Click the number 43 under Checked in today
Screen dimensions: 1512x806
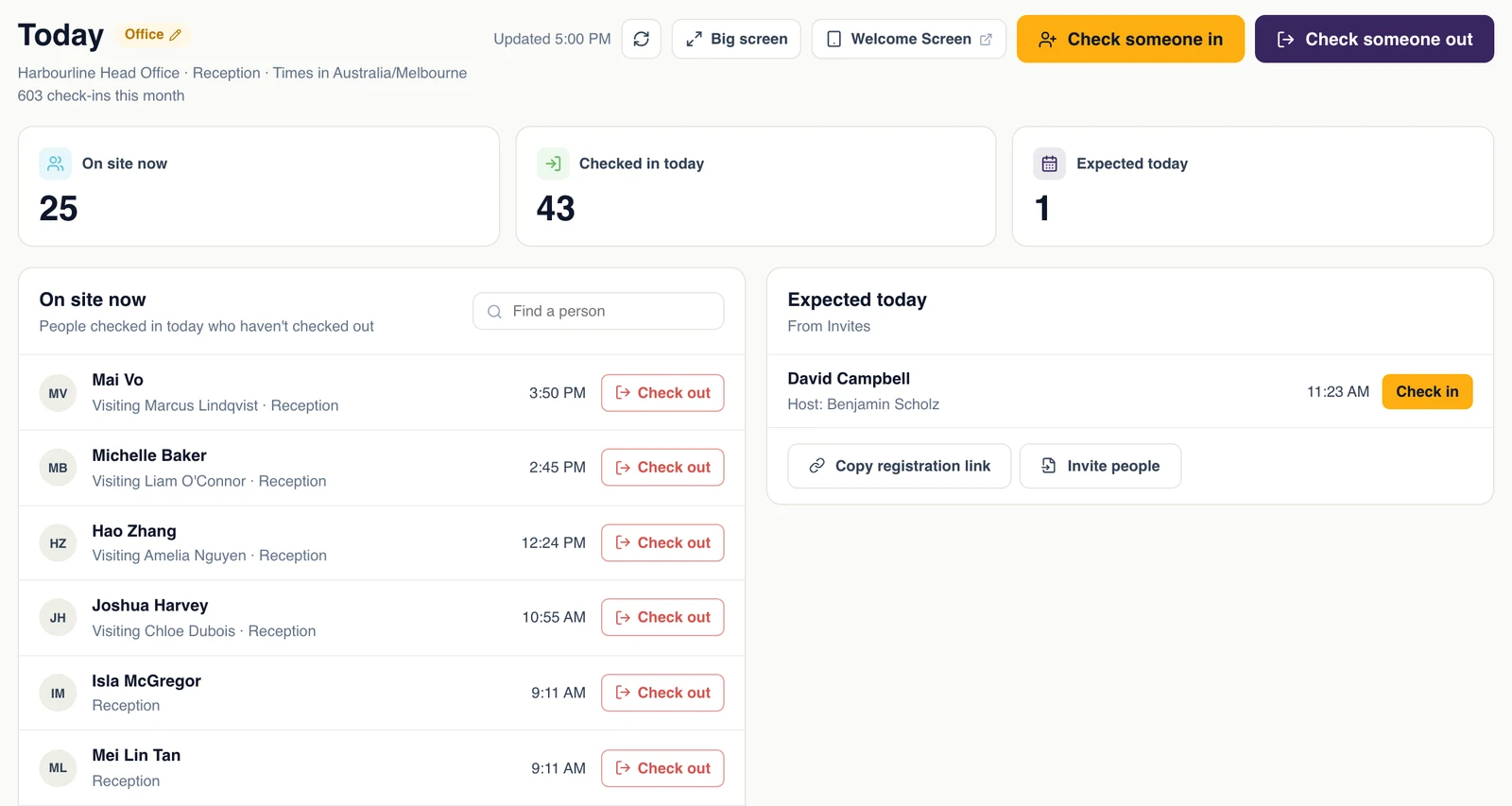pos(556,208)
